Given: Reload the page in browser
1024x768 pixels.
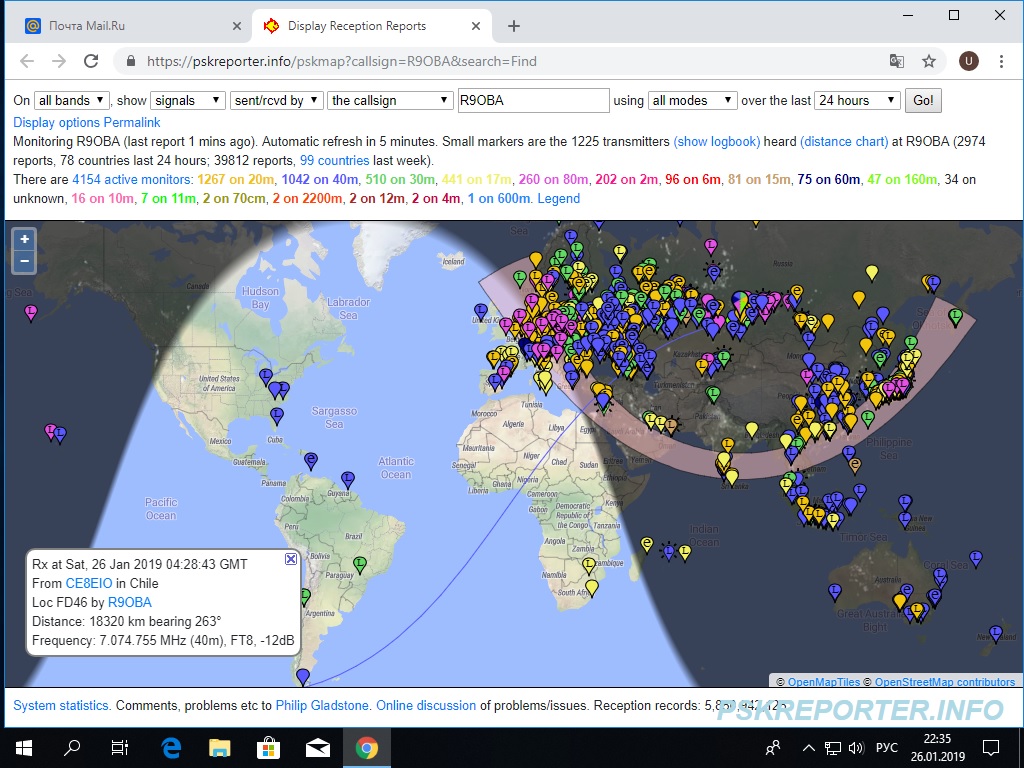Looking at the screenshot, I should click(91, 61).
